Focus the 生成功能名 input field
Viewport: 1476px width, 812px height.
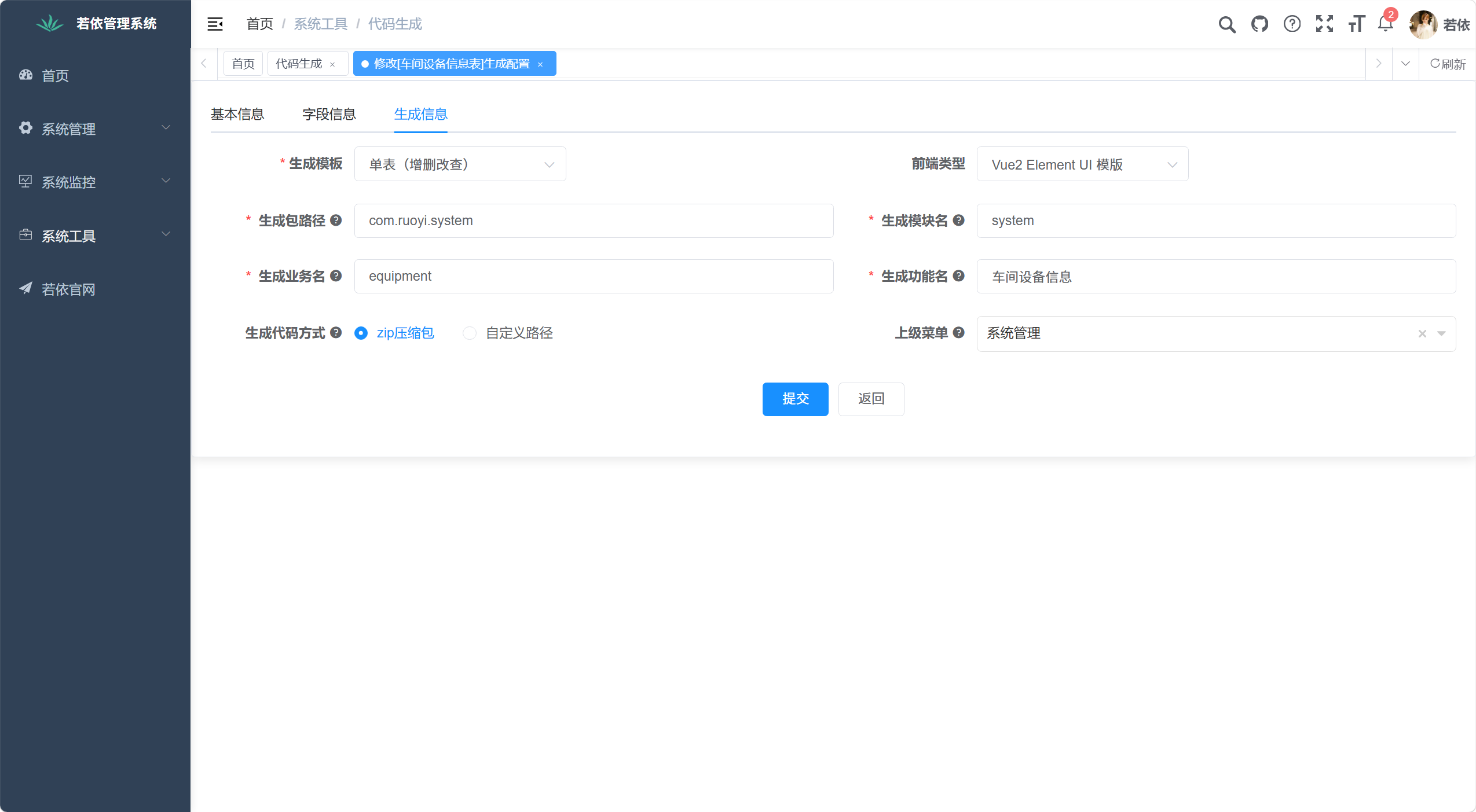pyautogui.click(x=1216, y=276)
